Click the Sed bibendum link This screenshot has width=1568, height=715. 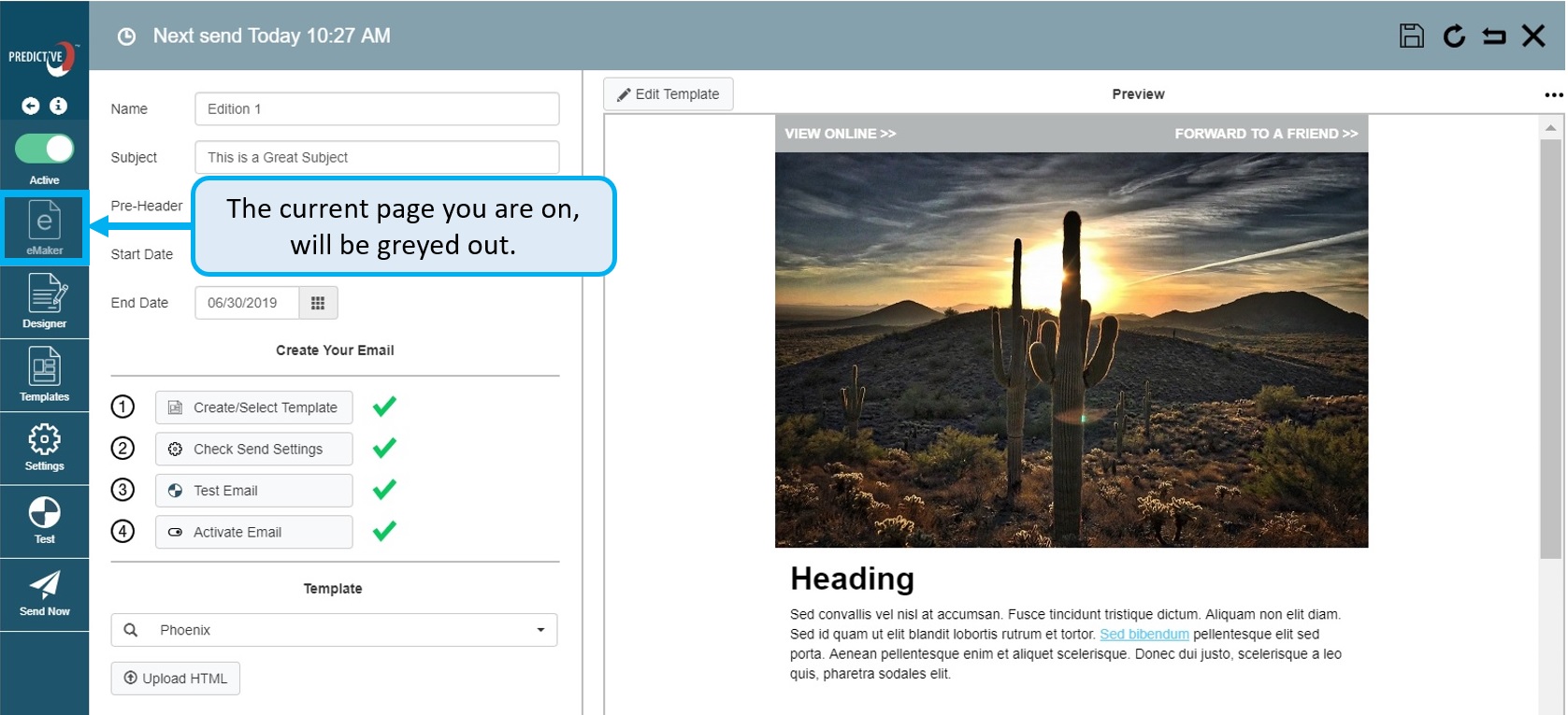coord(1144,634)
